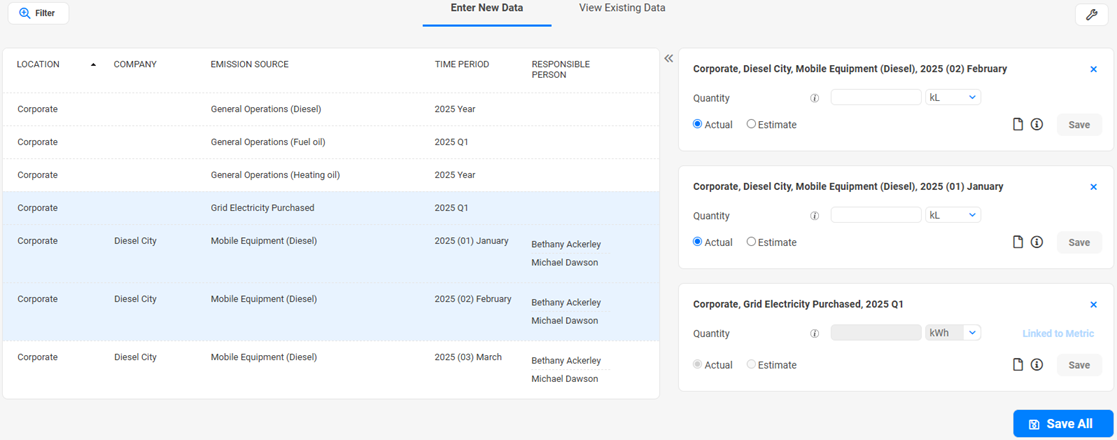Click 2025 Year in General Operations (Diesel) row
The height and width of the screenshot is (440, 1117).
click(454, 109)
